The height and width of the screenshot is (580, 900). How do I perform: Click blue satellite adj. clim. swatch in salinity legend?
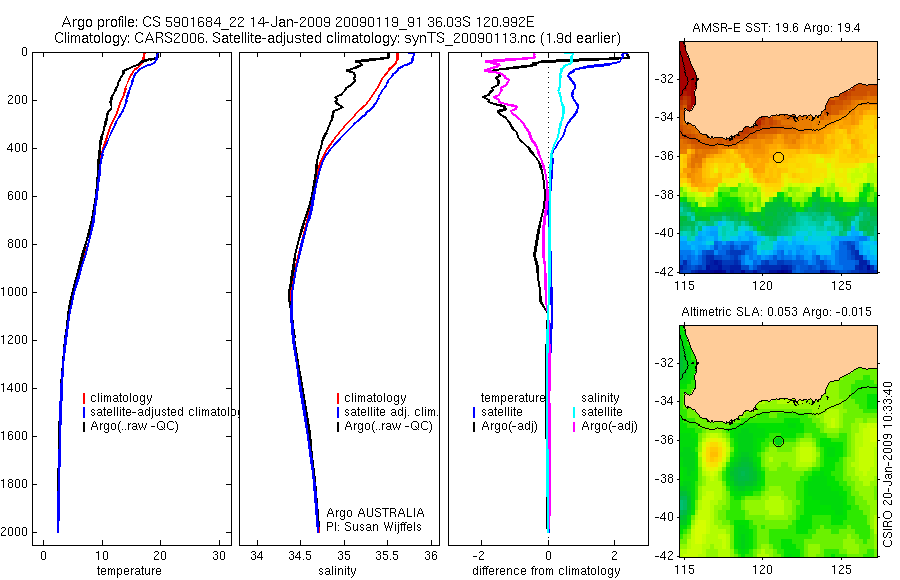(x=338, y=412)
